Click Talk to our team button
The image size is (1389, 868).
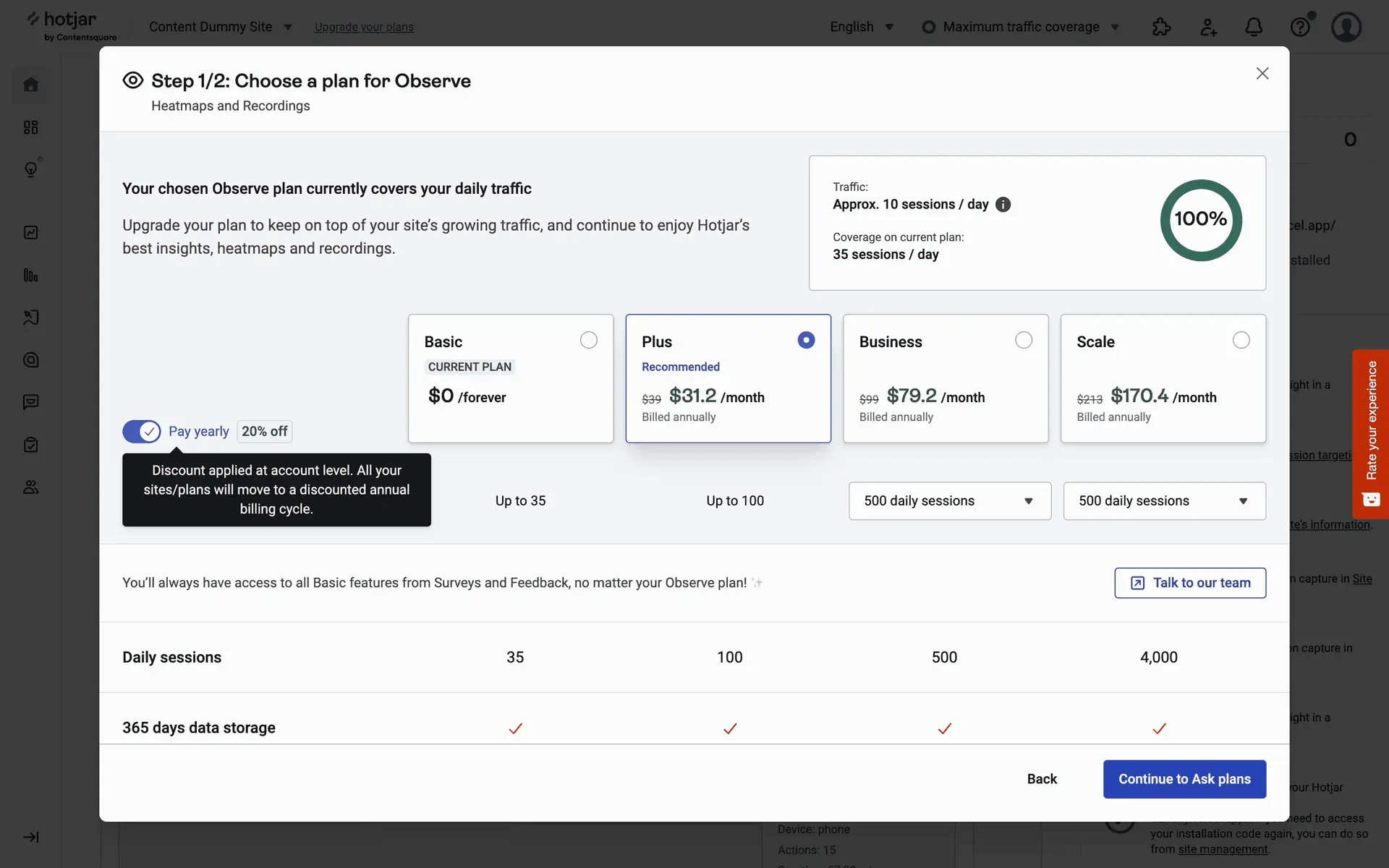tap(1190, 583)
